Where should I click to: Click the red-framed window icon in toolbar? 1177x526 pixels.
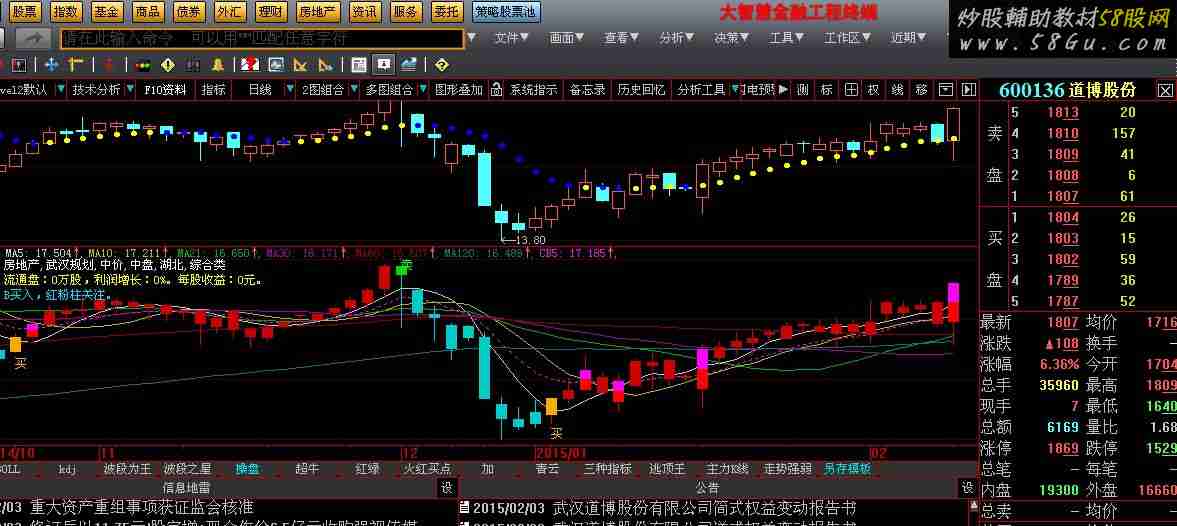tap(19, 65)
